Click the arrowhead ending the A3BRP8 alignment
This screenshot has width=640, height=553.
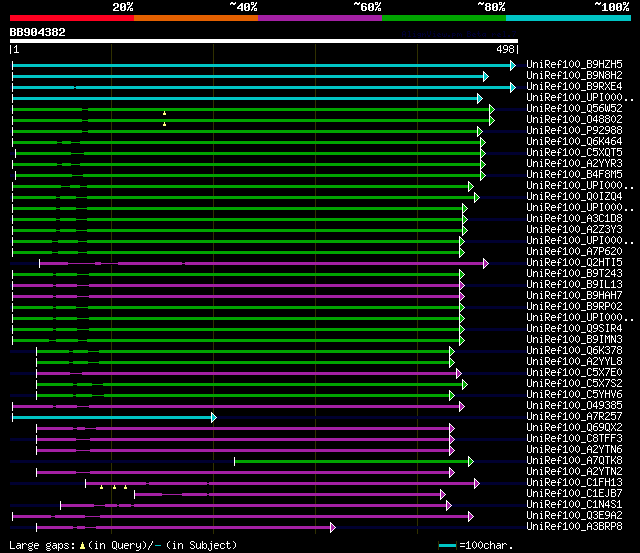[333, 528]
